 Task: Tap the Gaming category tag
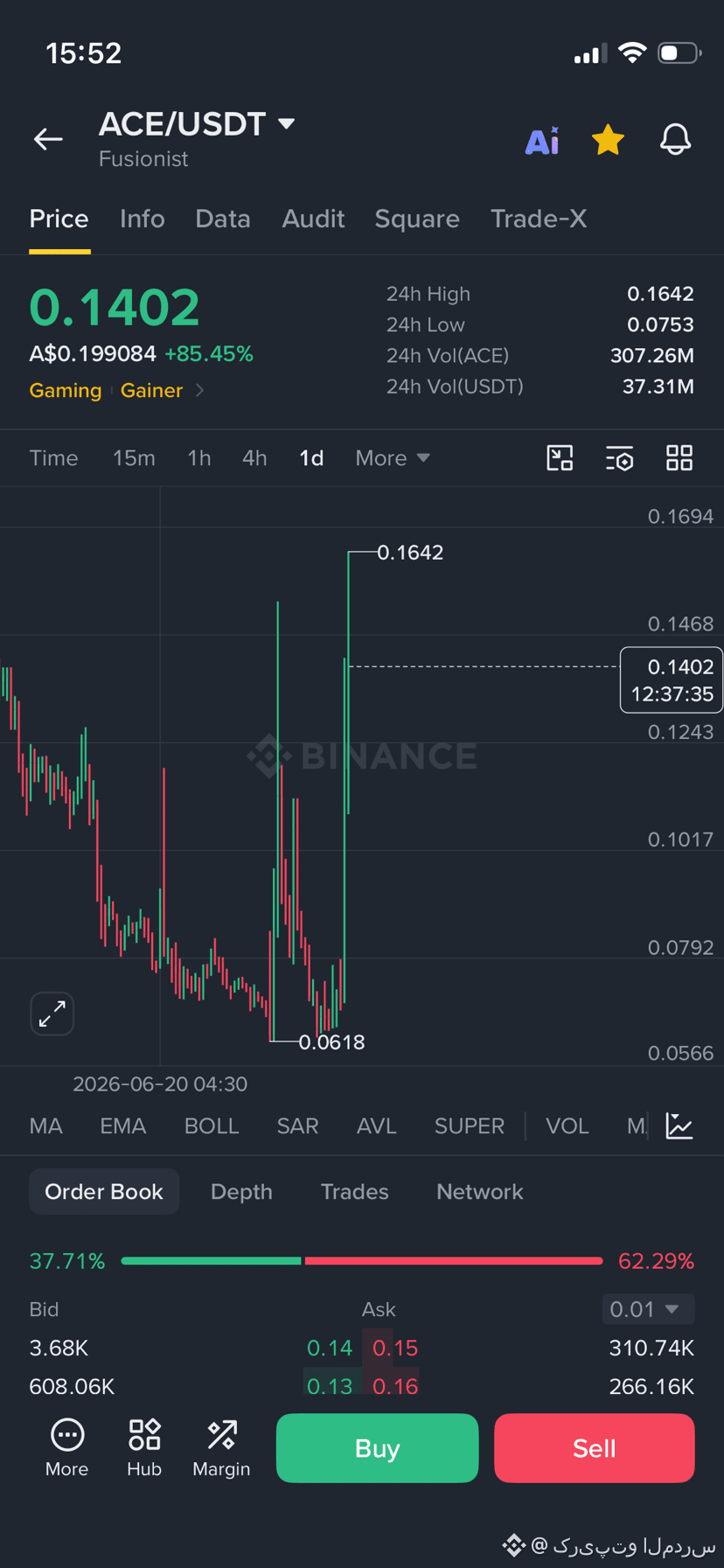click(x=66, y=390)
